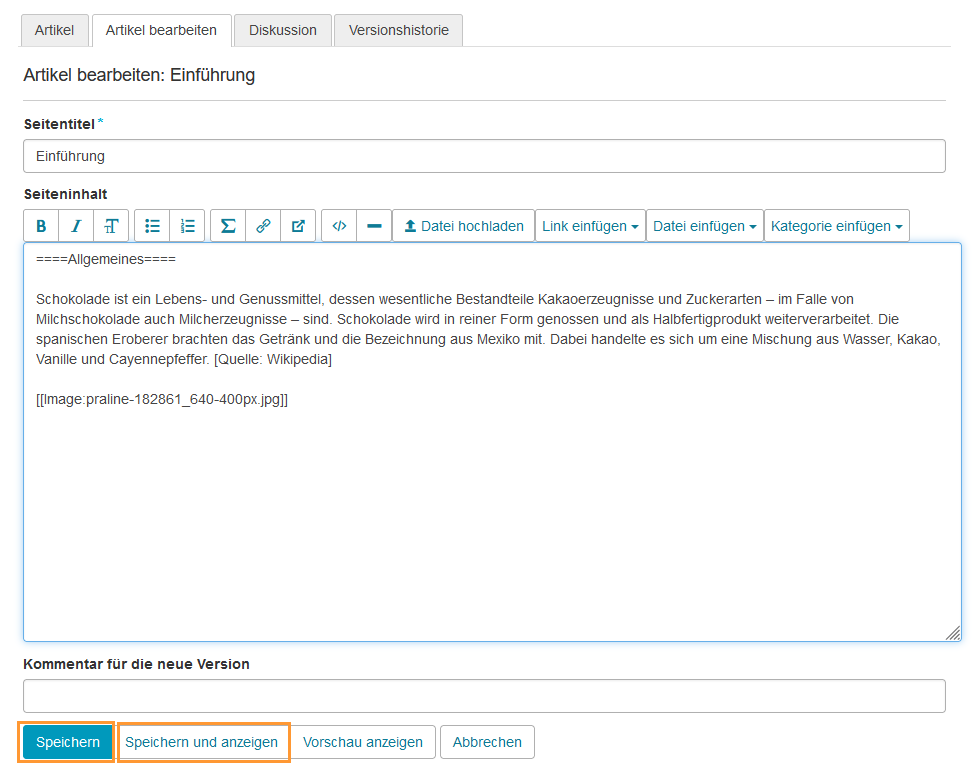Insert a horizontal rule line
The image size is (974, 779).
click(x=374, y=226)
